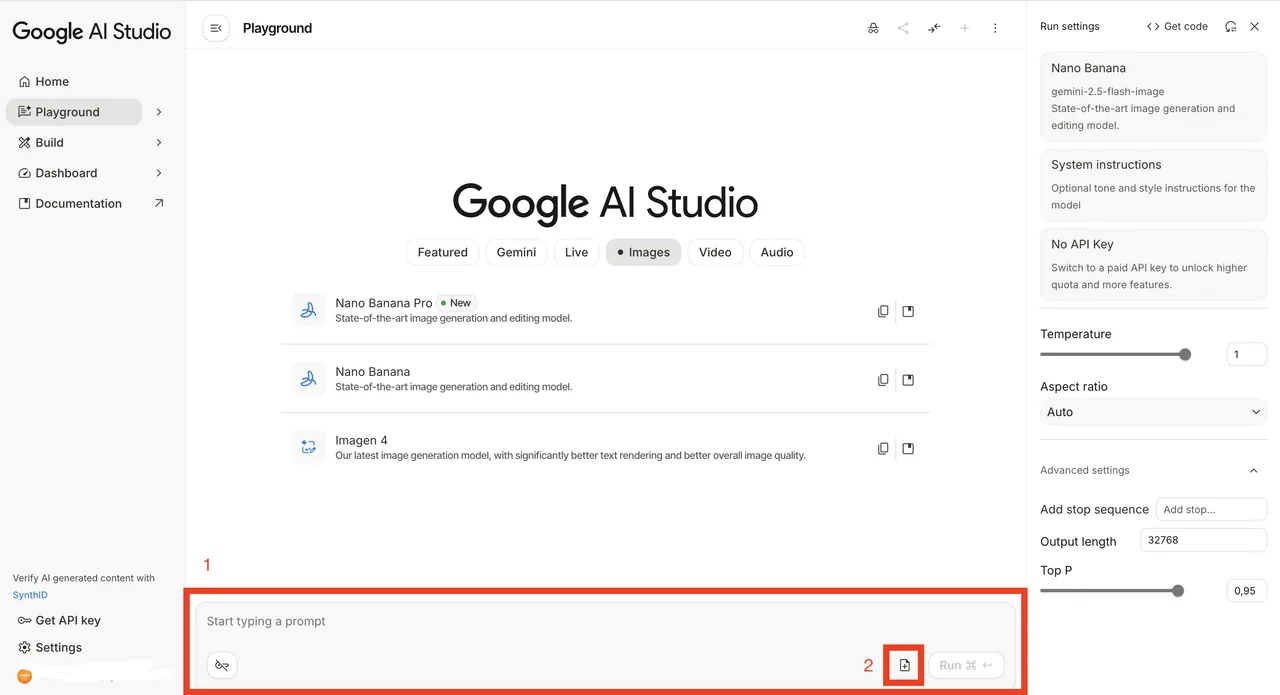1280x695 pixels.
Task: Close the Run settings panel
Action: 1255,27
